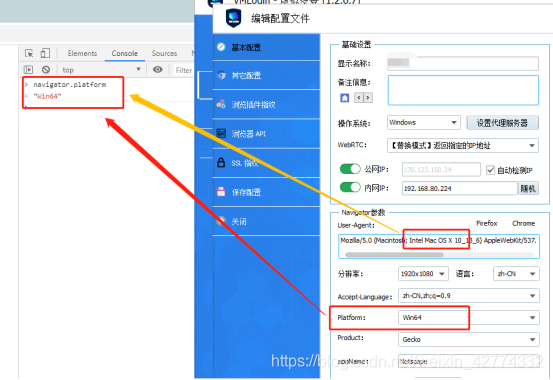Click the icon beside 关闭
The width and height of the screenshot is (553, 380).
click(221, 221)
